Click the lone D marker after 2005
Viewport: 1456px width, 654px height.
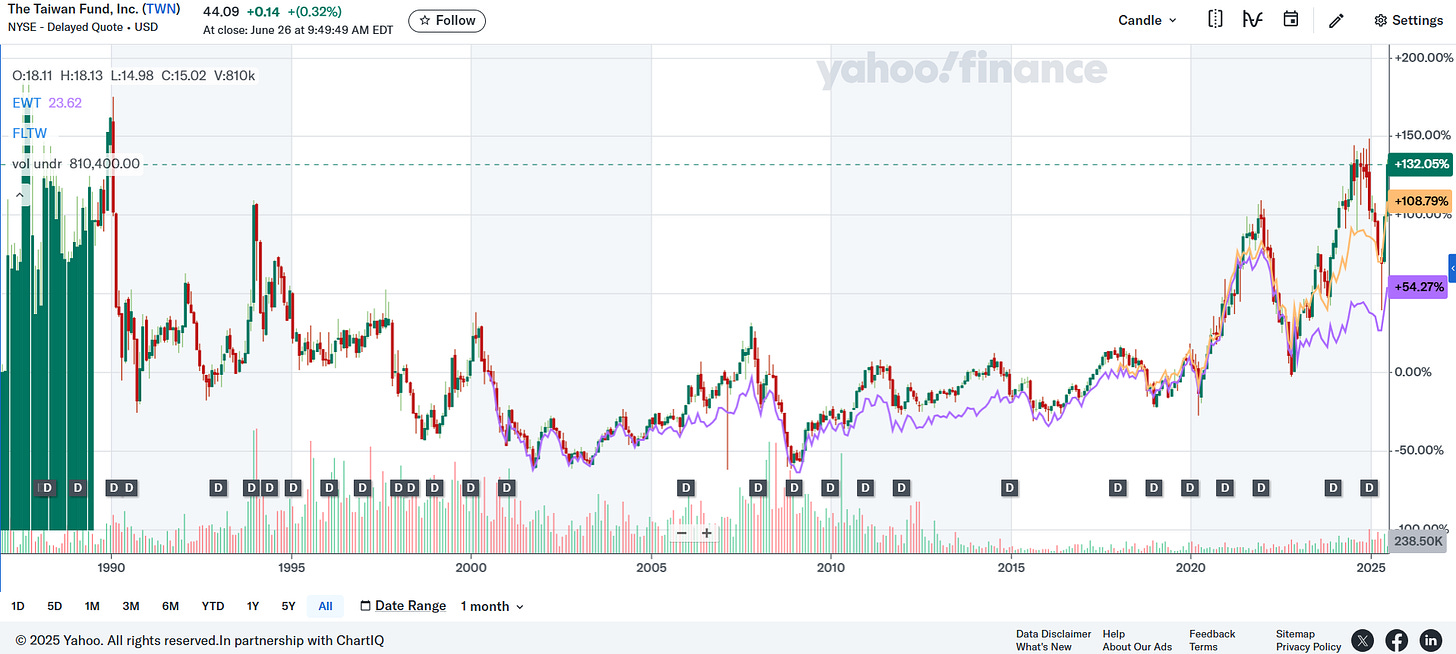pos(686,488)
